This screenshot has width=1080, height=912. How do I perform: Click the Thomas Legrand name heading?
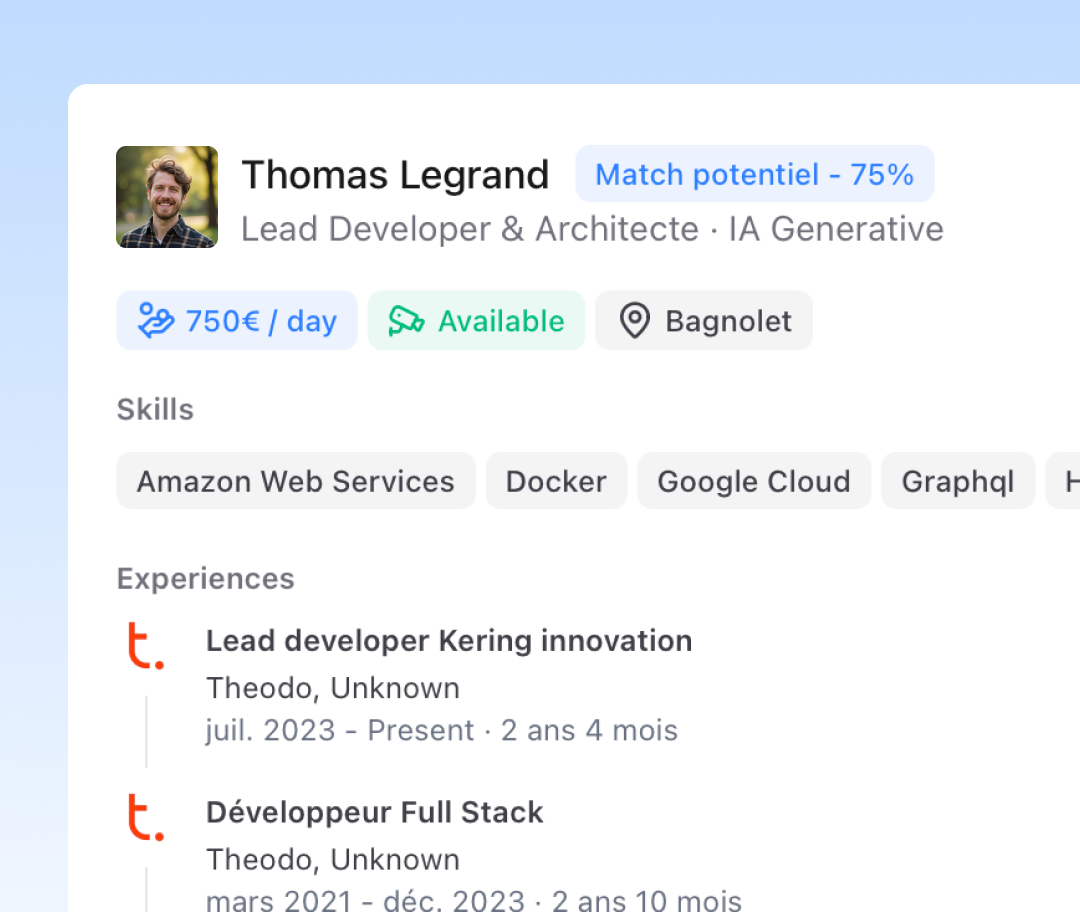pyautogui.click(x=395, y=175)
